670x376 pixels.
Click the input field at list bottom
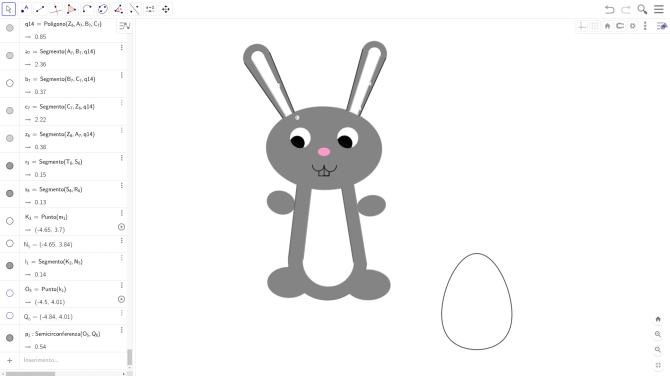[73, 360]
